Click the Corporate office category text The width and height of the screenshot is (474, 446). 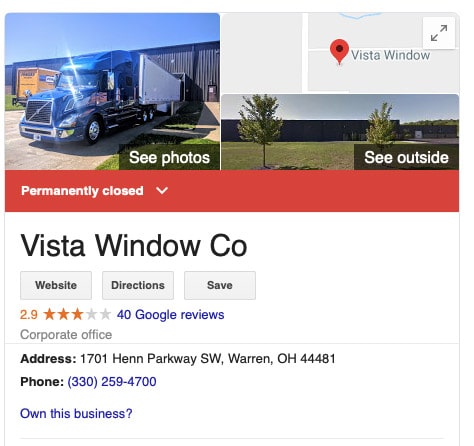click(x=66, y=335)
